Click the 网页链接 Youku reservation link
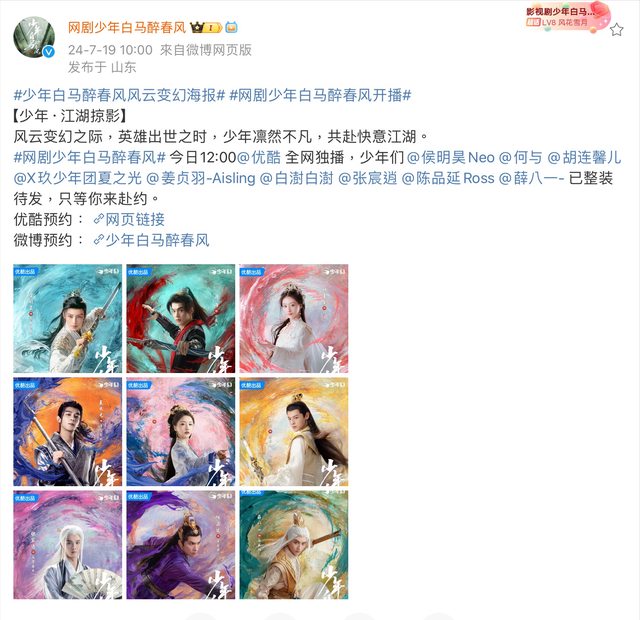 pos(129,220)
